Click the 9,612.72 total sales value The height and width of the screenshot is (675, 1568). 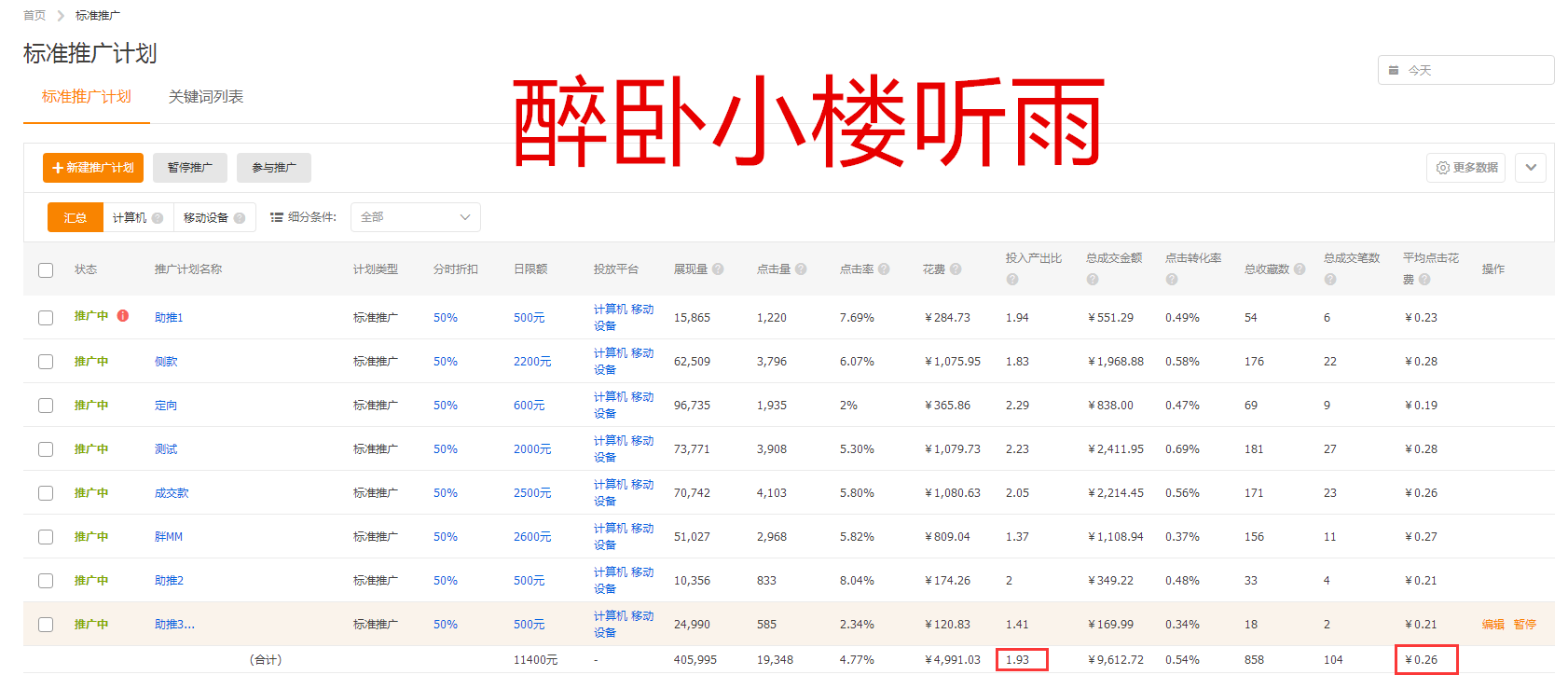1116,660
